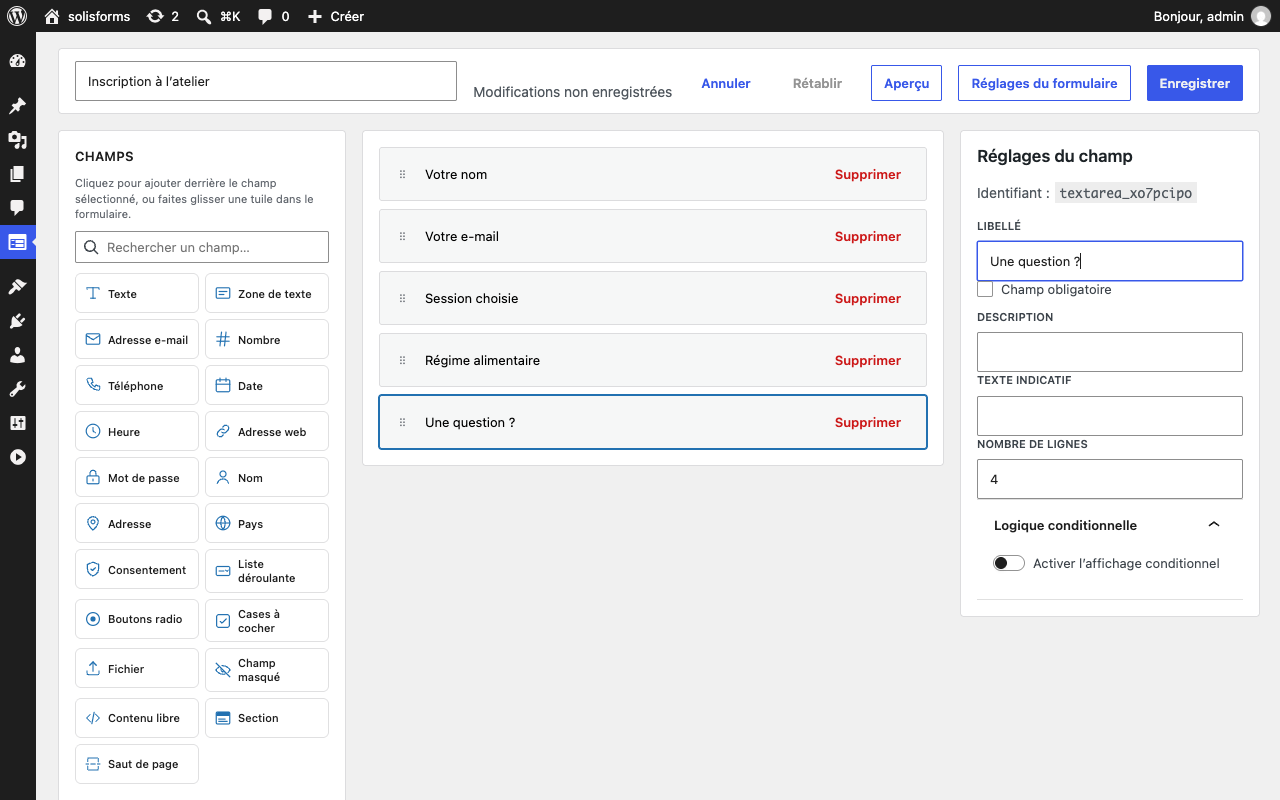This screenshot has height=800, width=1280.
Task: Click the Nombre de lignes field
Action: pos(1110,479)
